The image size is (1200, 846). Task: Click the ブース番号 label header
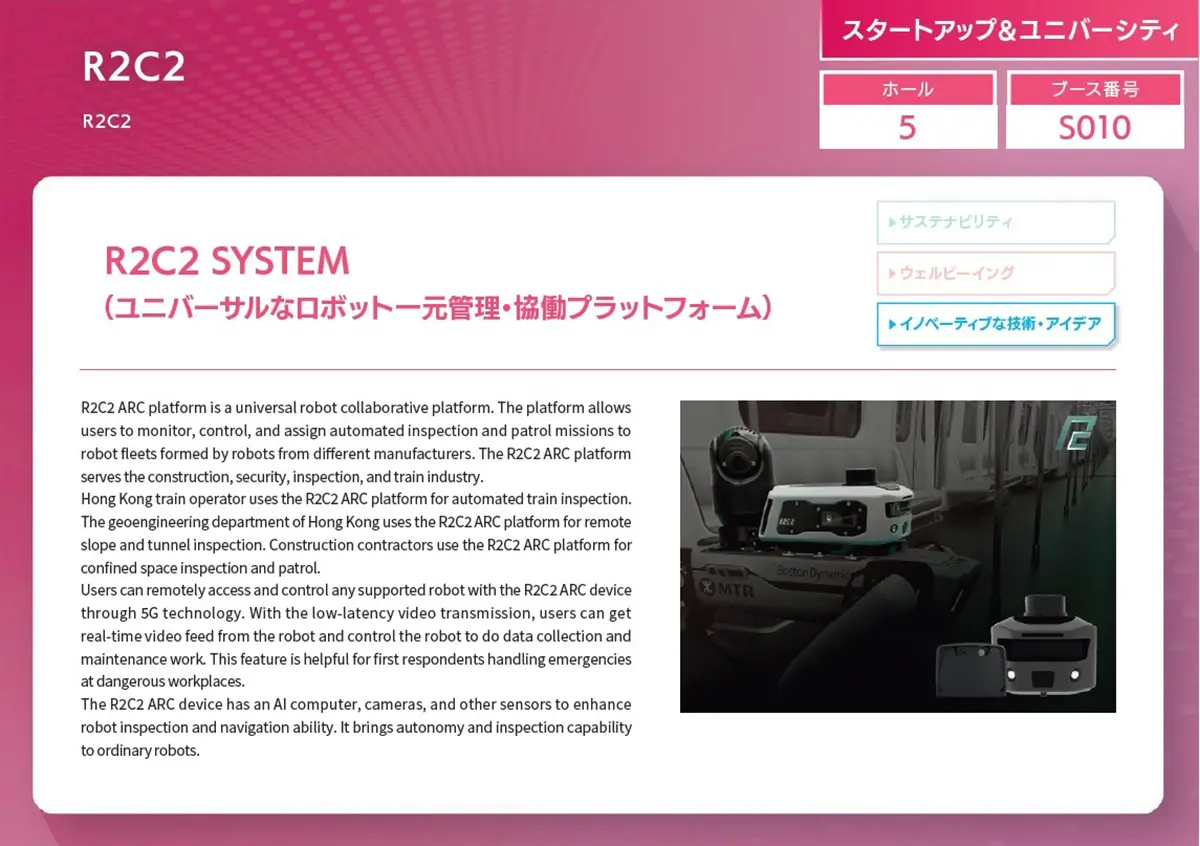[x=1094, y=89]
